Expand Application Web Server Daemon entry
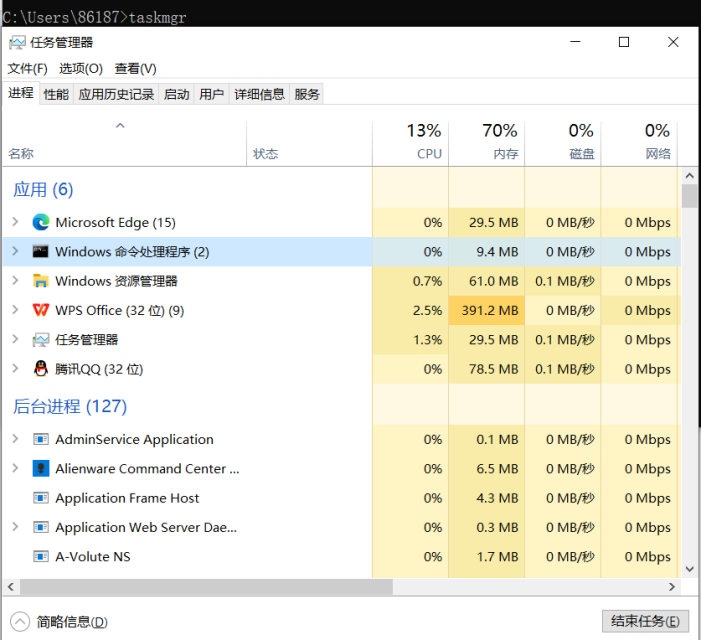Viewport: 701px width, 640px height. [15, 527]
